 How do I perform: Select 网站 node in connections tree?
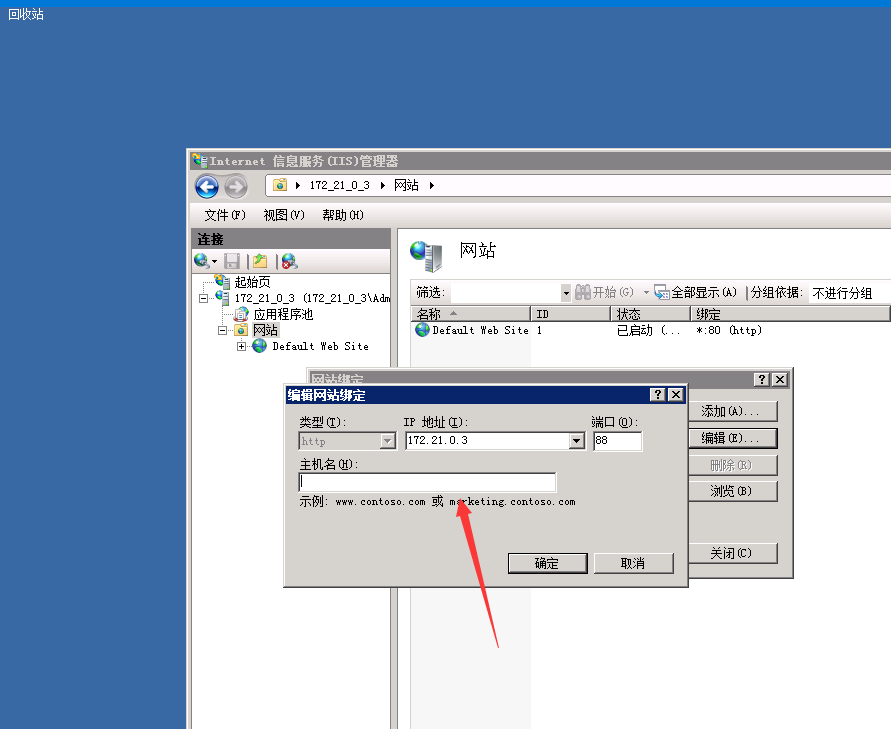[265, 330]
